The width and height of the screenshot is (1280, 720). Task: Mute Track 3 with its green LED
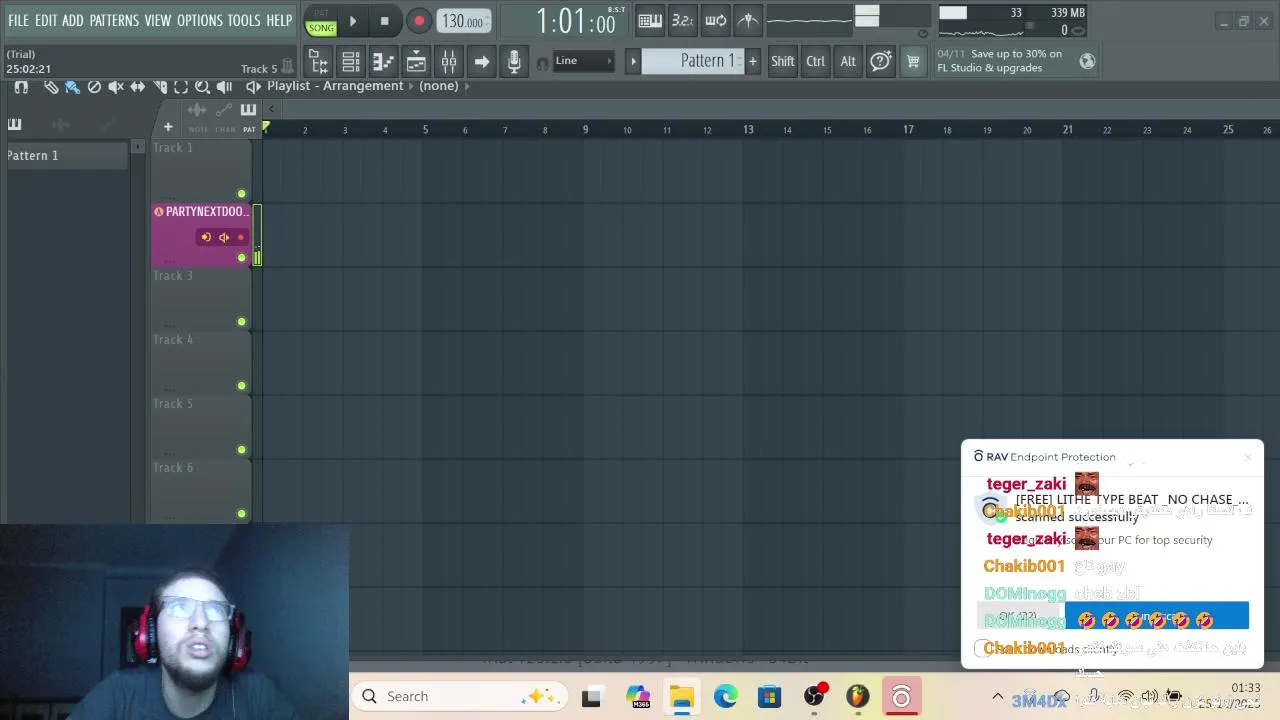pyautogui.click(x=241, y=322)
